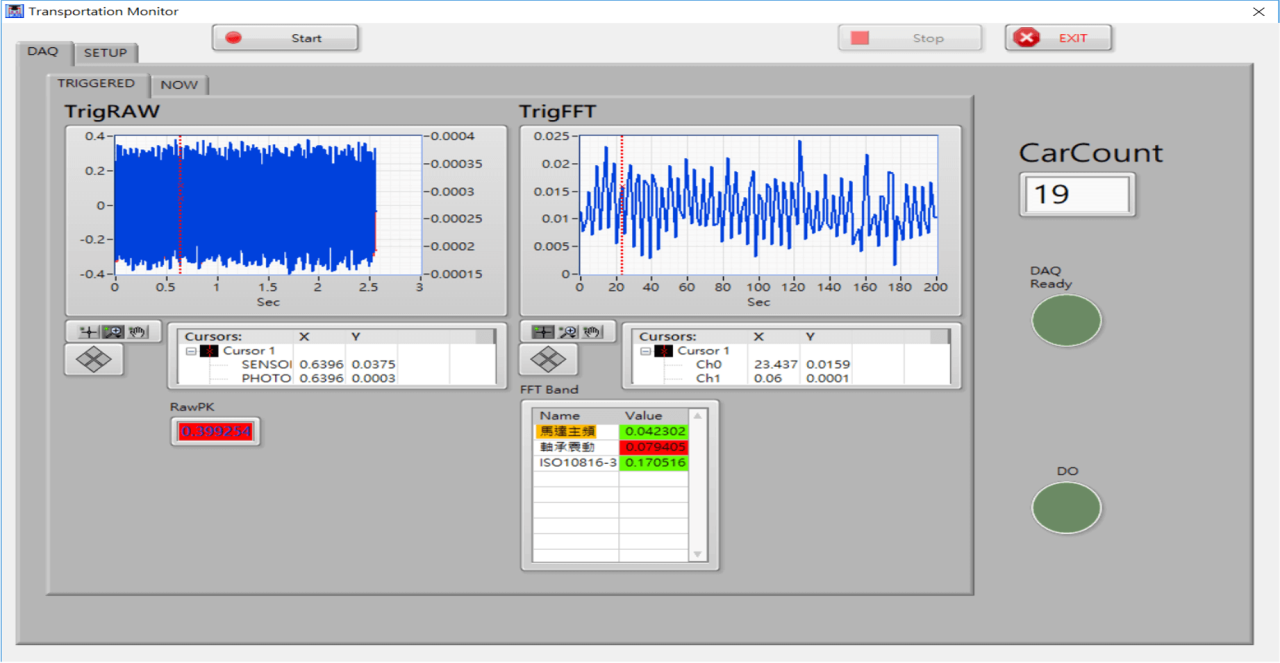This screenshot has width=1280, height=663.
Task: Click the DAQ Ready indicator LED
Action: [x=1066, y=321]
